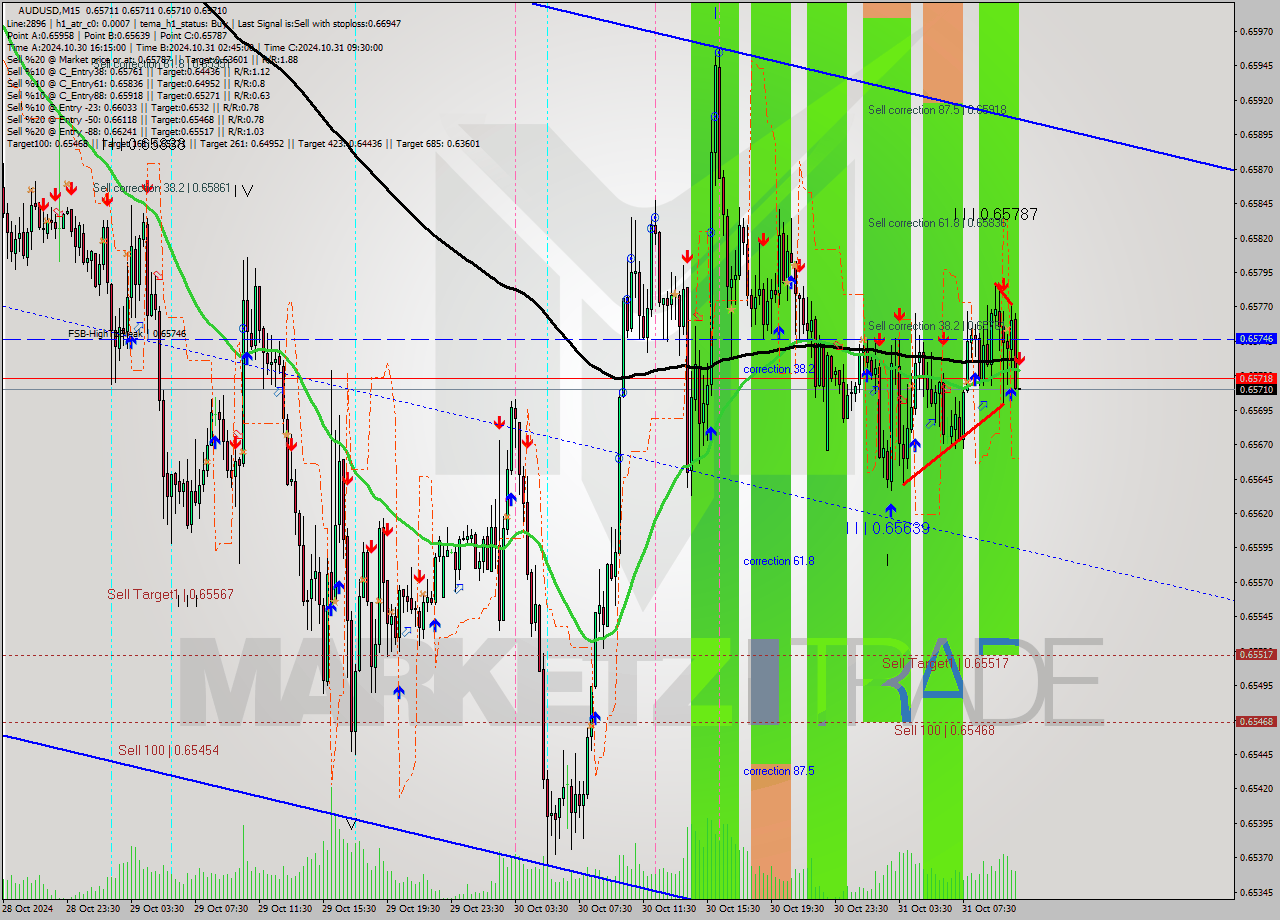The image size is (1280, 920).
Task: Click the 0.65820 price scale value
Action: [1256, 238]
